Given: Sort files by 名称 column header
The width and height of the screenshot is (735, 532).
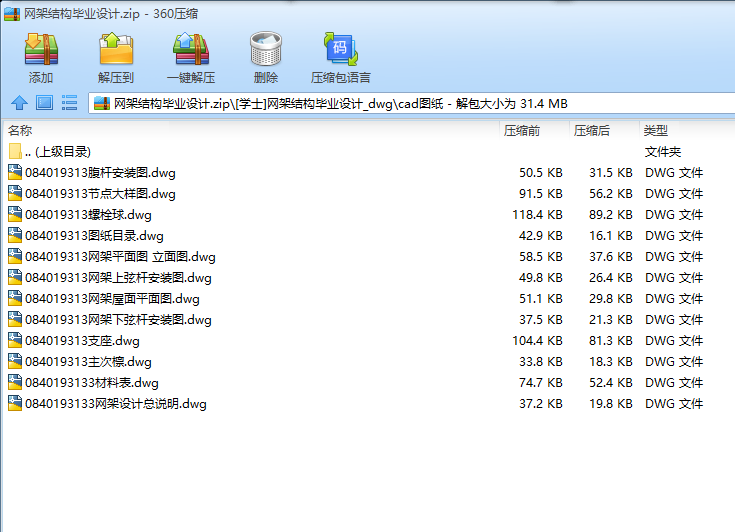Looking at the screenshot, I should tap(251, 130).
